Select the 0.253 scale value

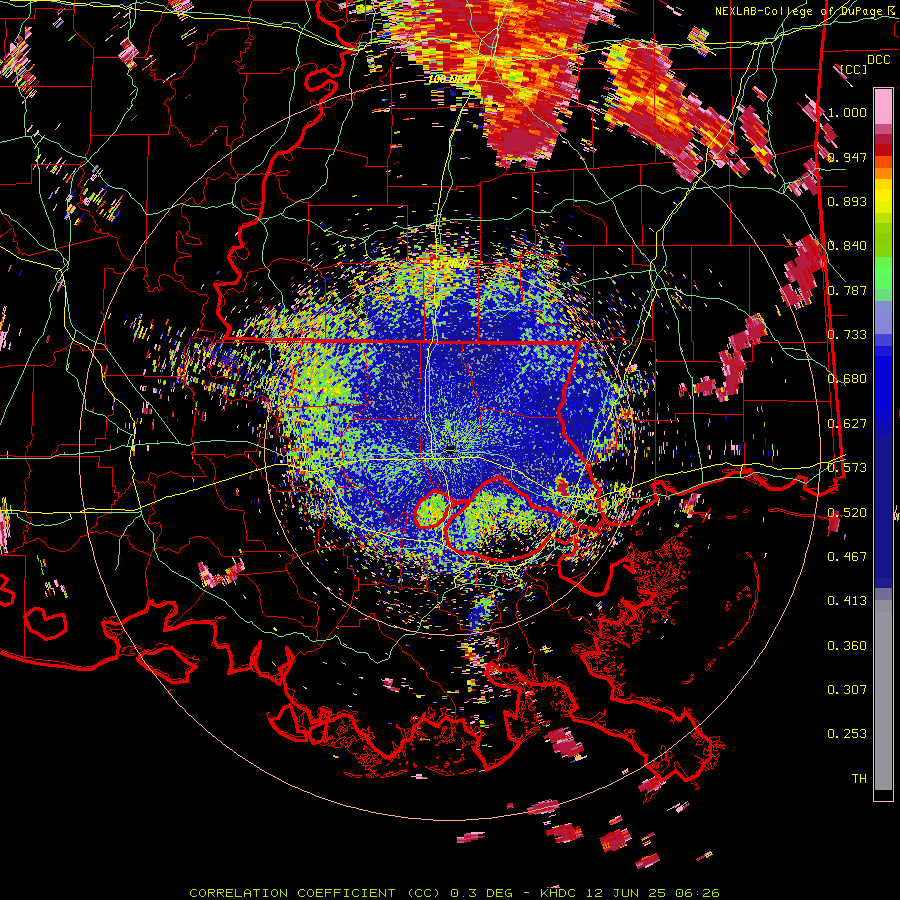coord(847,734)
